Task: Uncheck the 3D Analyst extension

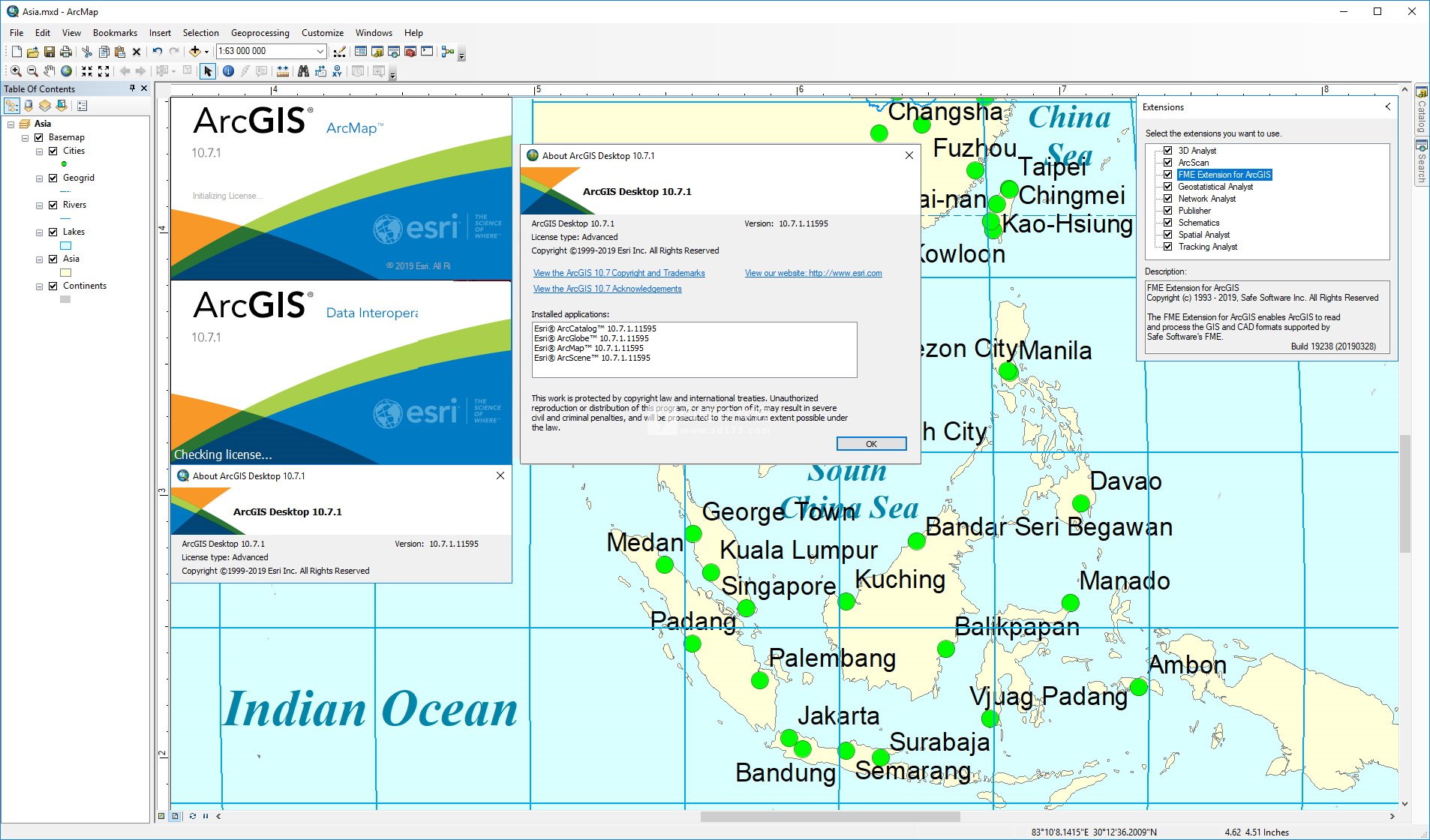Action: [x=1168, y=151]
